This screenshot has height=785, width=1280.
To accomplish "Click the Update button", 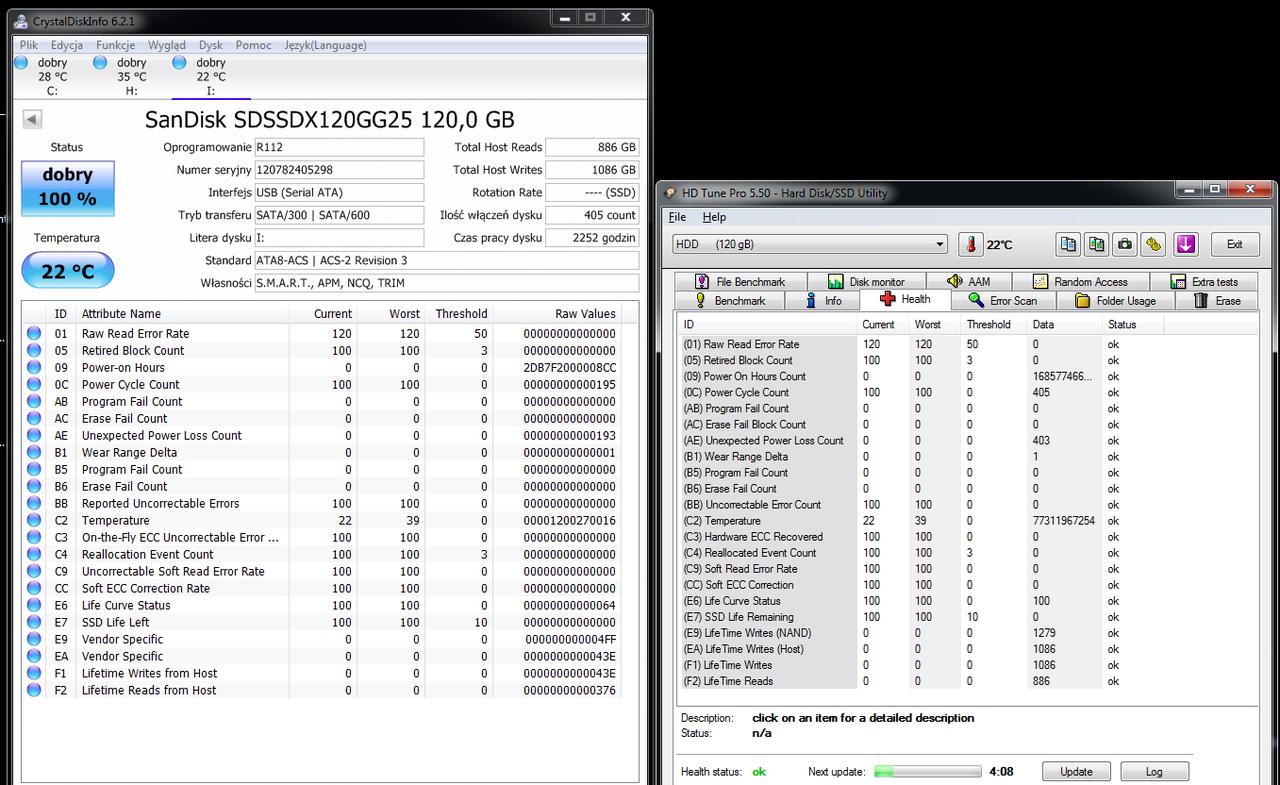I will coord(1076,772).
